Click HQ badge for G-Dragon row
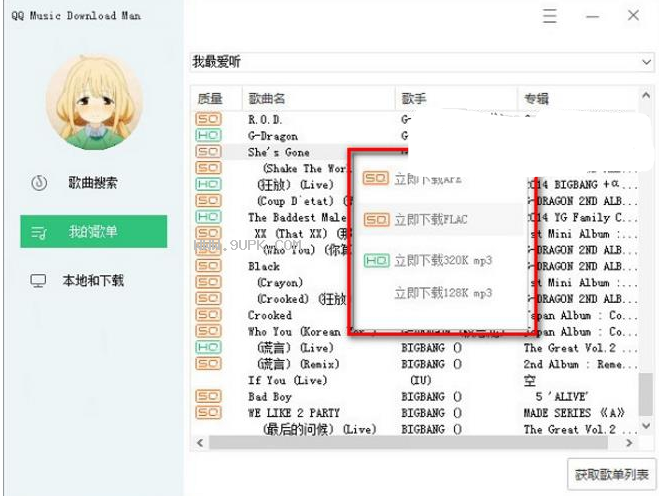This screenshot has width=659, height=496. (208, 135)
